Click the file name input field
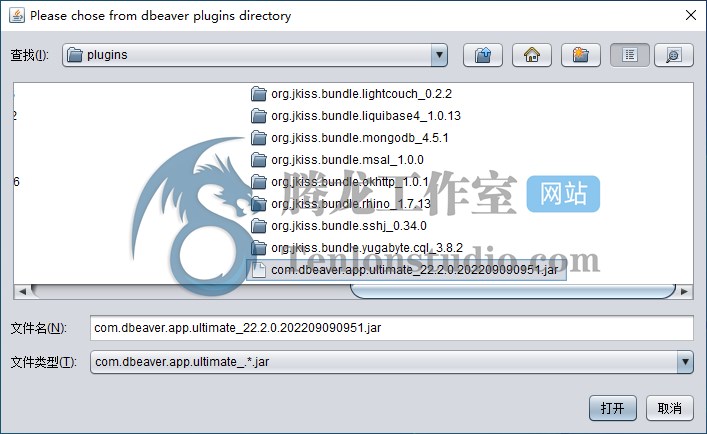707x434 pixels. pyautogui.click(x=391, y=328)
